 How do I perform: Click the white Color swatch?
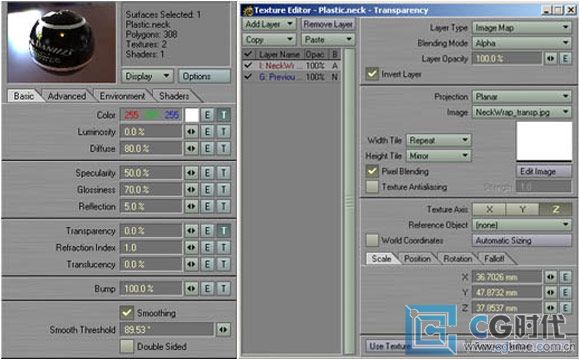click(x=192, y=115)
